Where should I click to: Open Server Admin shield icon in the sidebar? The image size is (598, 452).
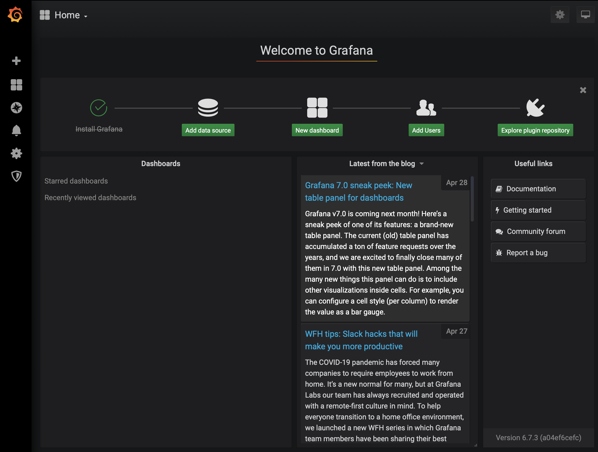tap(16, 176)
